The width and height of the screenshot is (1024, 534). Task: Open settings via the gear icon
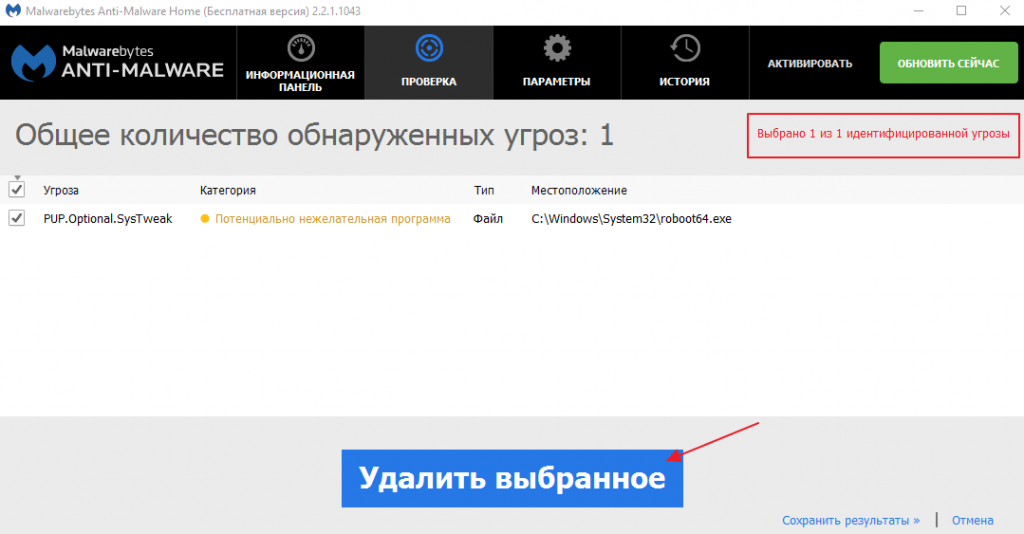click(x=556, y=48)
